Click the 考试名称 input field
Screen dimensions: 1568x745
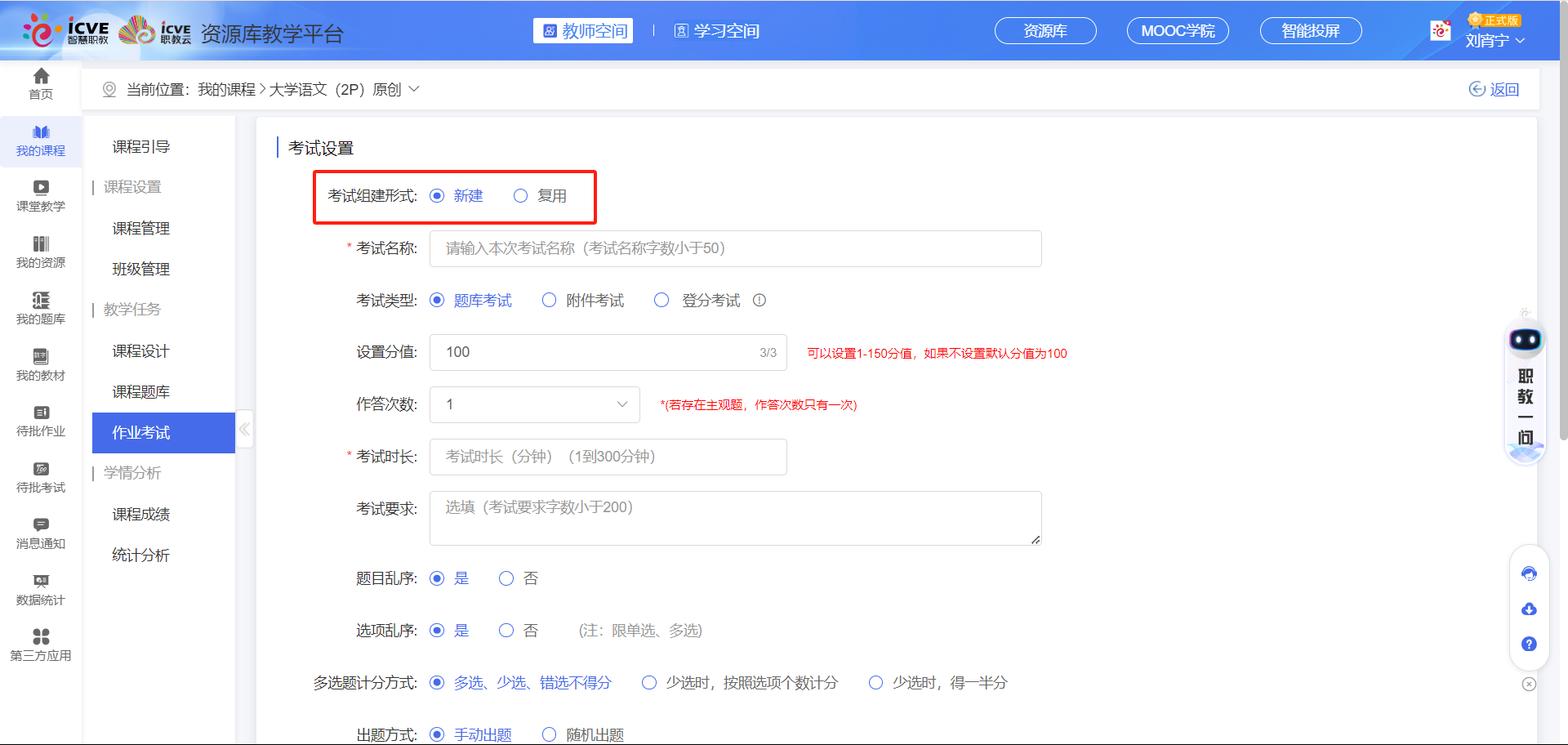(733, 248)
